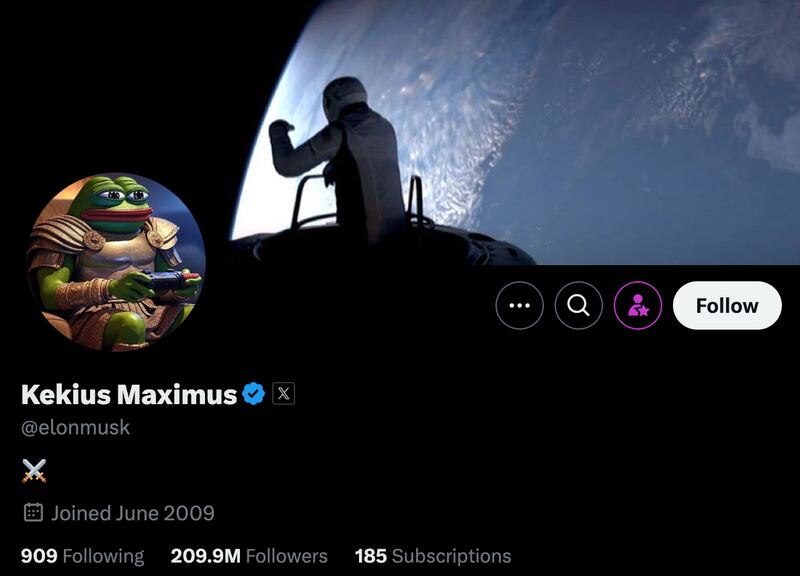800x576 pixels.
Task: Open the three-dot more options menu
Action: point(519,305)
